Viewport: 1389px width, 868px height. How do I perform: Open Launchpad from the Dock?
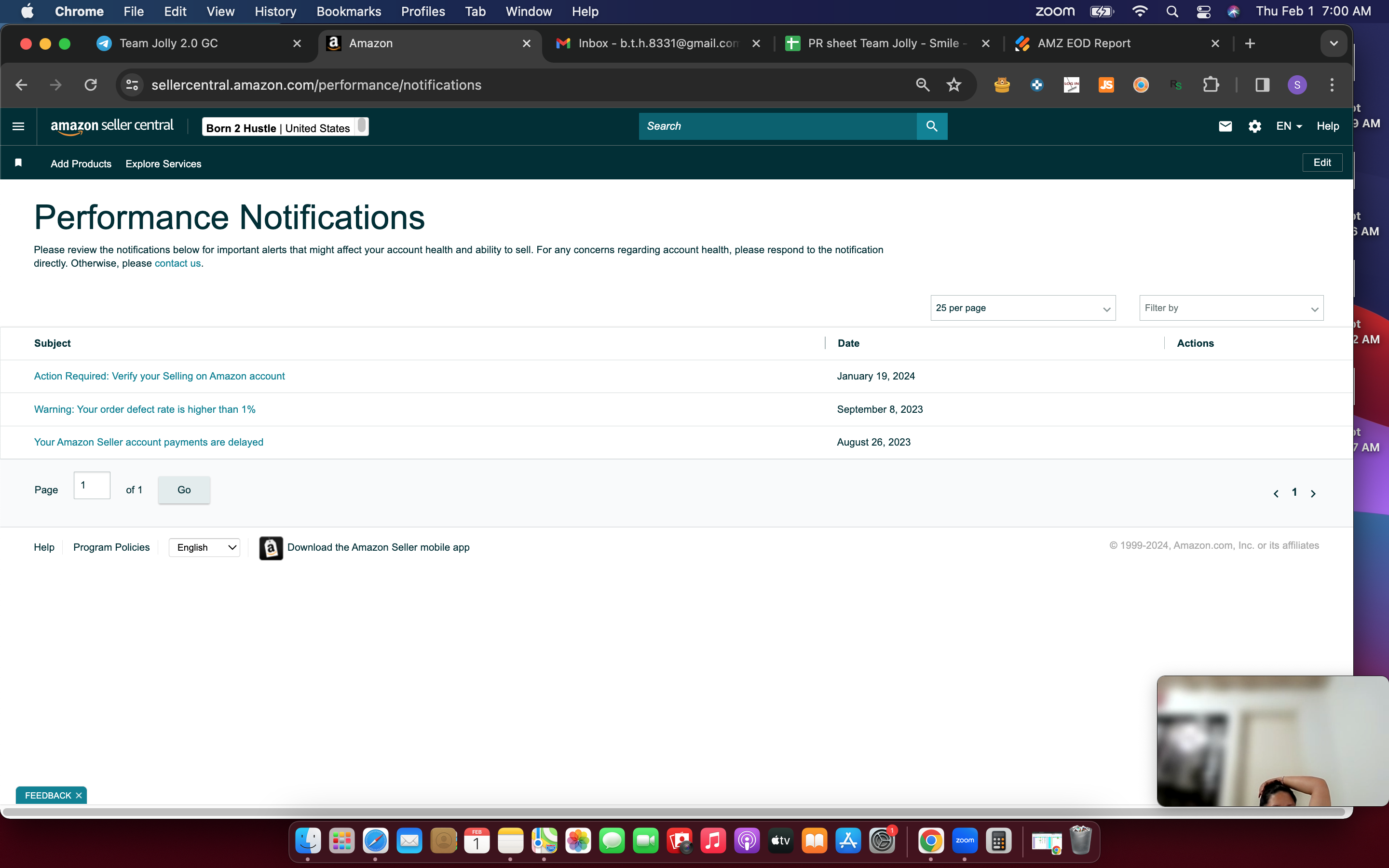[341, 841]
